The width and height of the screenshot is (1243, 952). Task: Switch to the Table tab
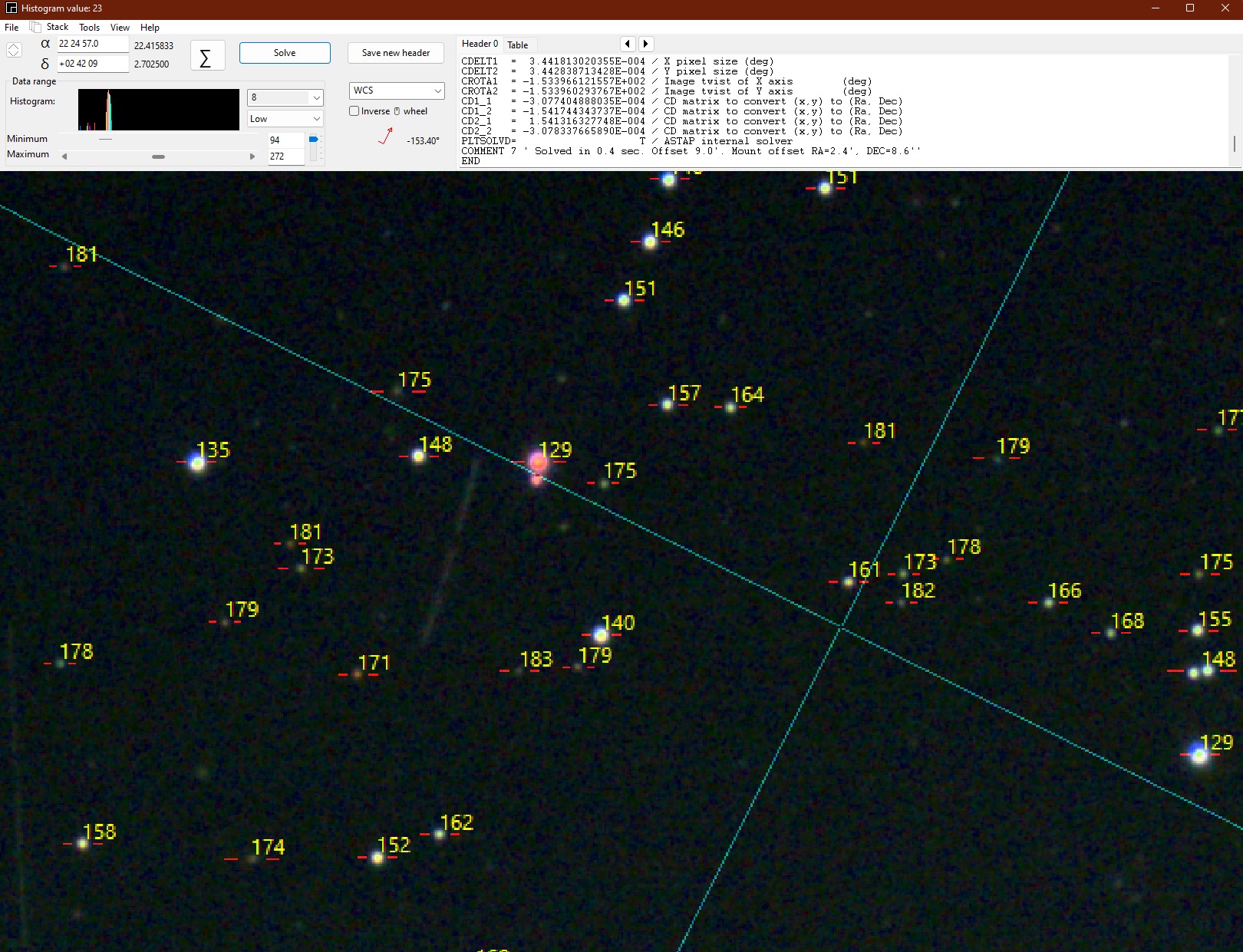click(518, 45)
